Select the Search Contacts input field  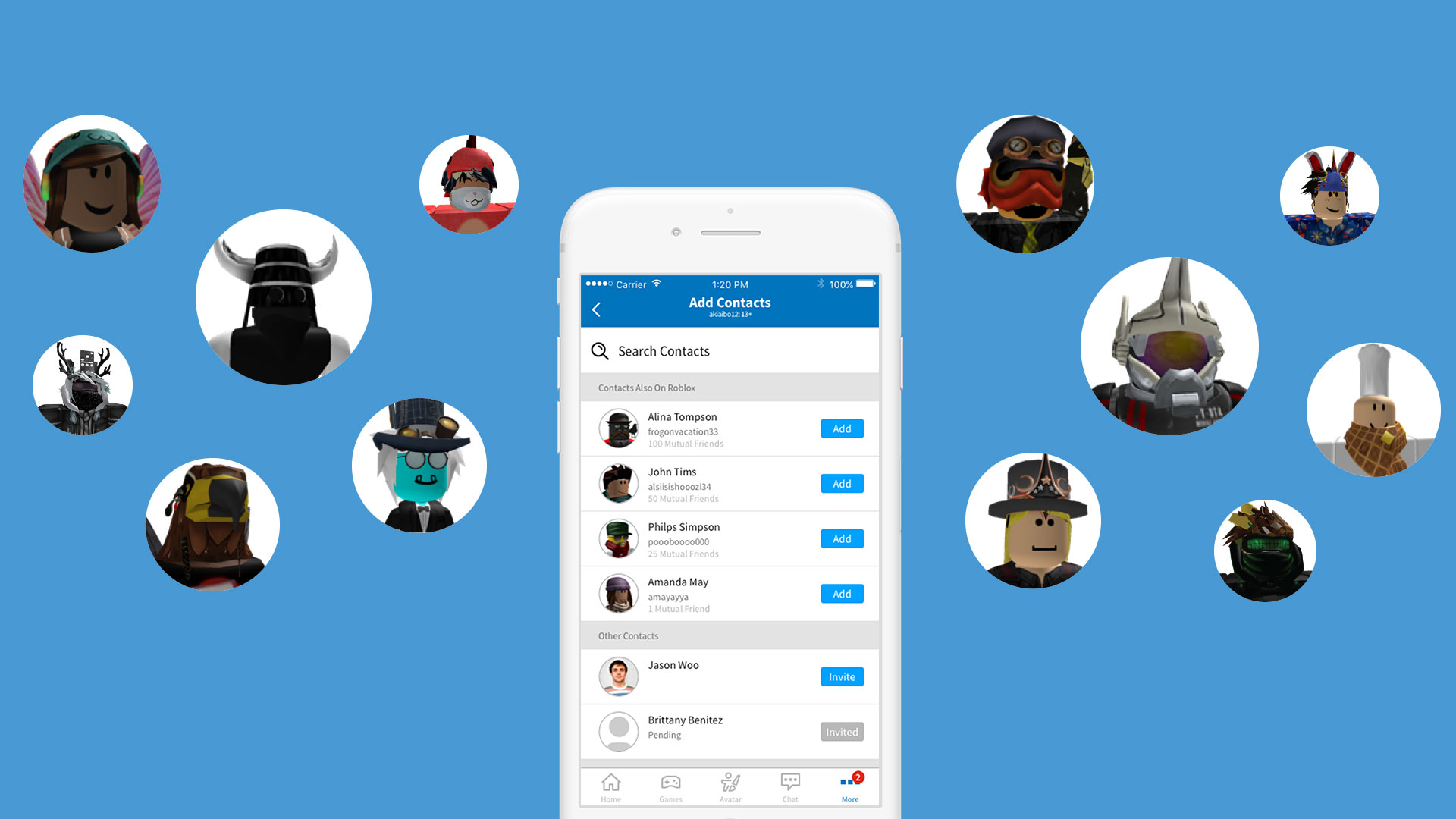730,350
